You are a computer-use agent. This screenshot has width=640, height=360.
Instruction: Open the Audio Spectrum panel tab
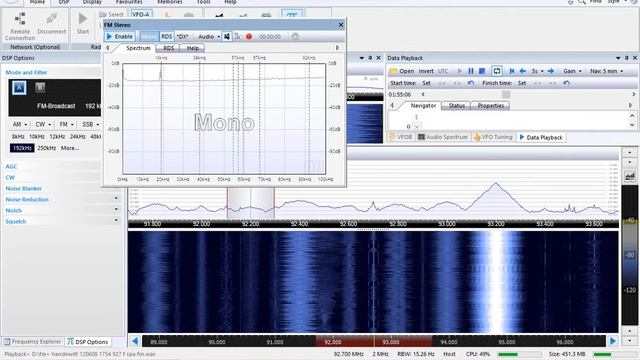tap(443, 137)
